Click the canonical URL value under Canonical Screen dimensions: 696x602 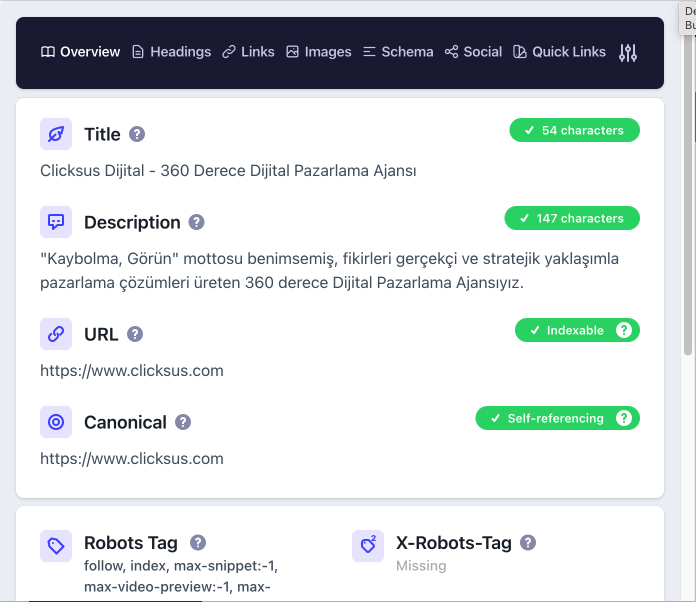pyautogui.click(x=132, y=459)
